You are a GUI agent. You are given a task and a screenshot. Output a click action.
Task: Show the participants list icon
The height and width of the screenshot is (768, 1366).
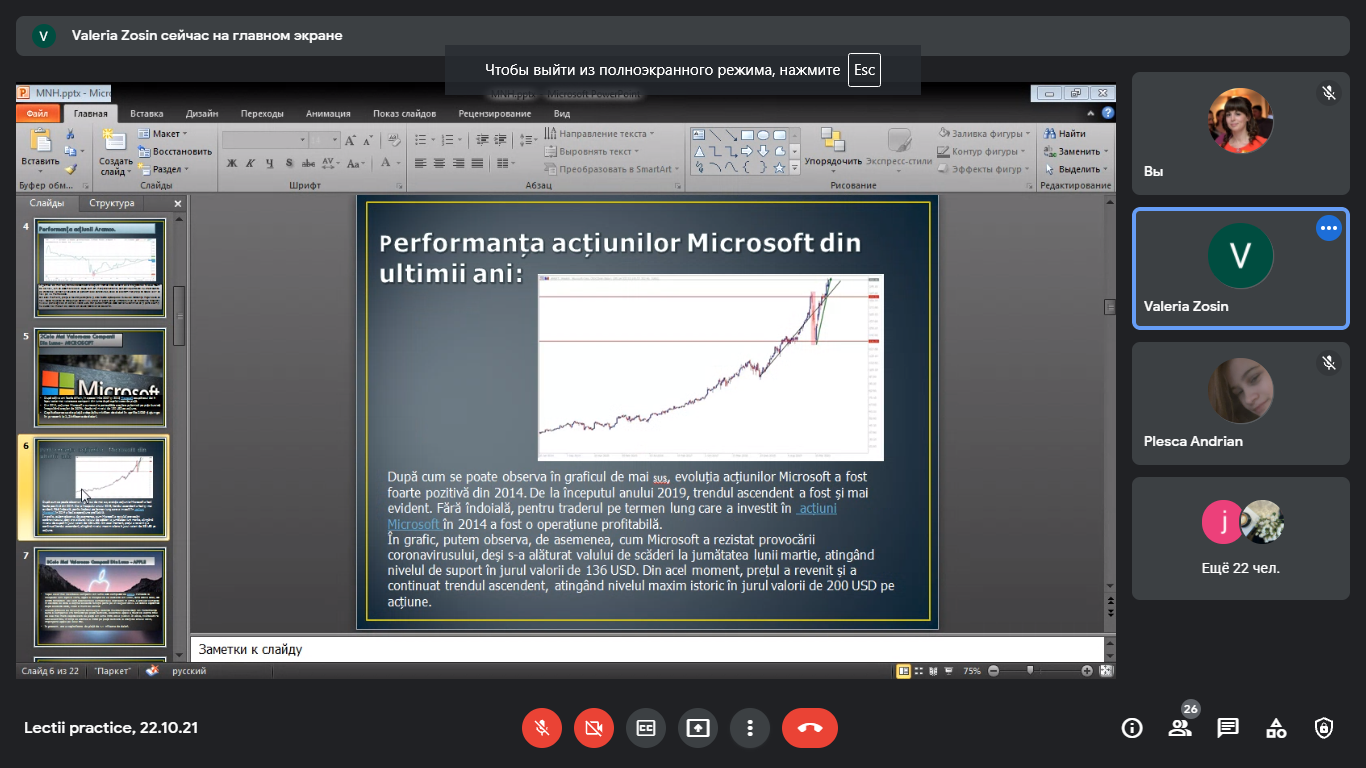point(1180,728)
